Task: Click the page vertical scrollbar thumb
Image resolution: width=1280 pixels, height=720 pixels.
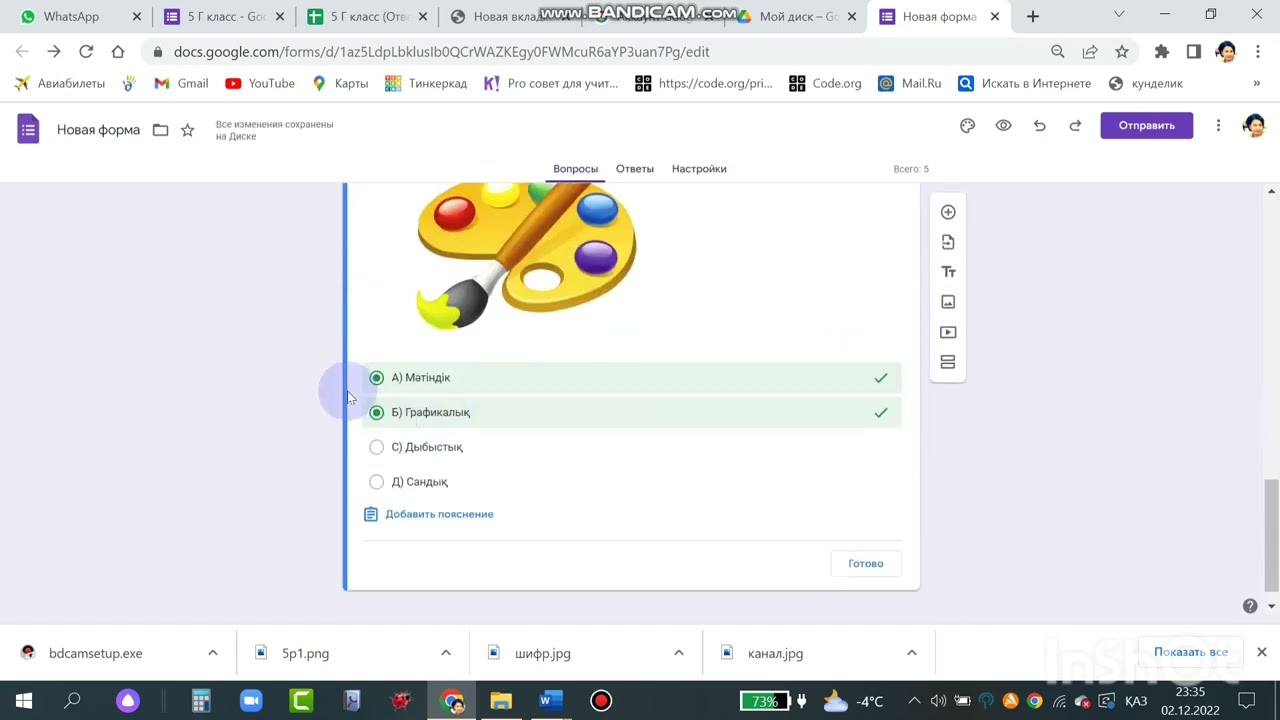Action: [x=1271, y=535]
